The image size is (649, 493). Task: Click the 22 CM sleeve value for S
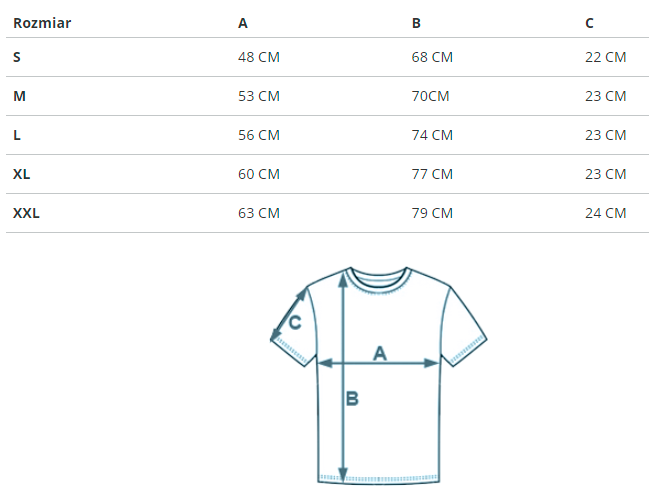click(605, 57)
